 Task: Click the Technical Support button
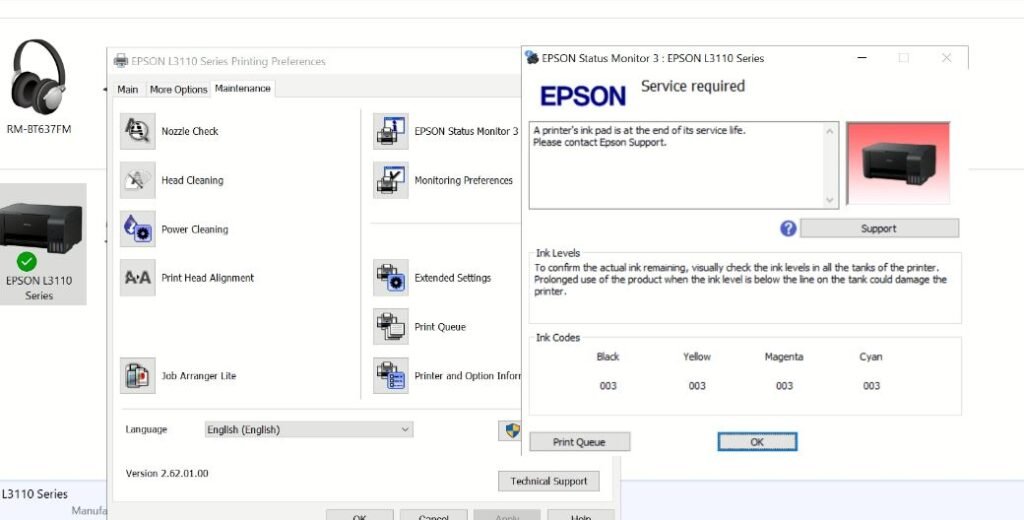coord(549,481)
